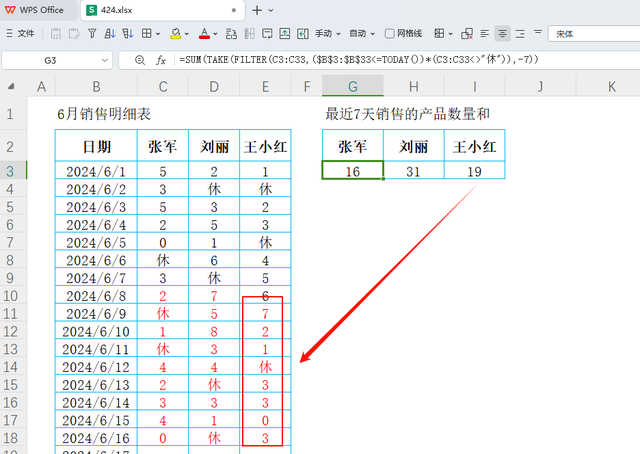This screenshot has height=454, width=640.
Task: Align text left
Action: [484, 33]
